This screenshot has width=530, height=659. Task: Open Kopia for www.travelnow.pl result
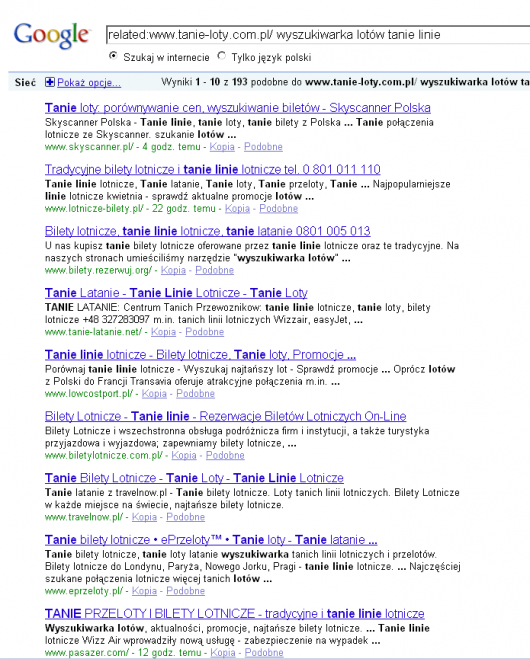145,517
